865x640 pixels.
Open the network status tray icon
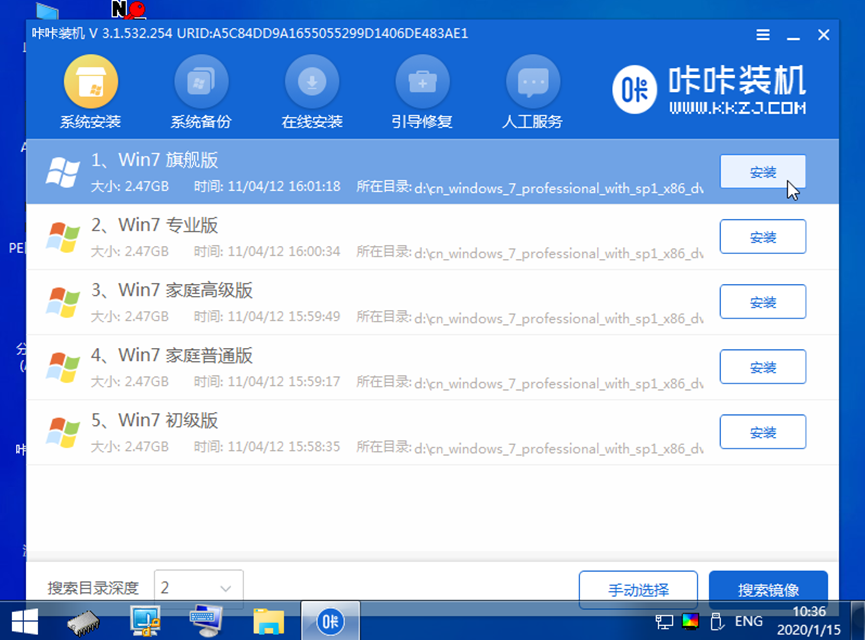(664, 623)
